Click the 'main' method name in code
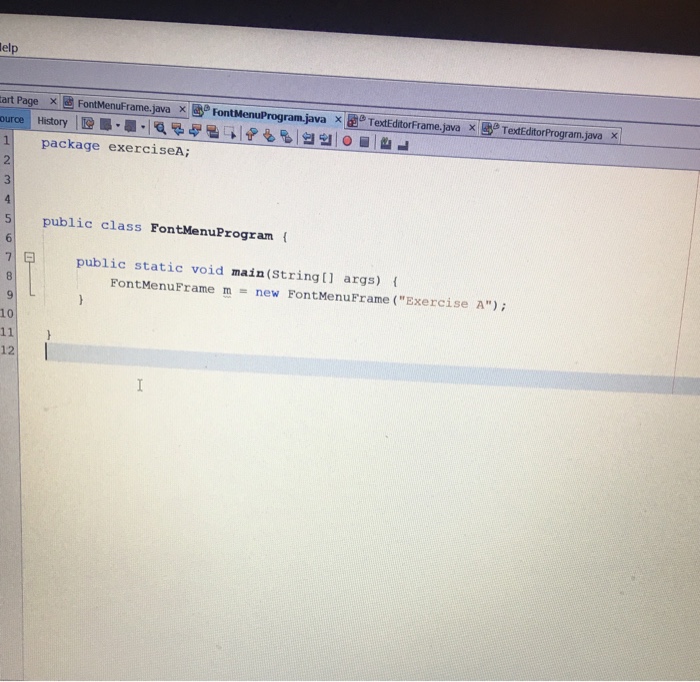The height and width of the screenshot is (682, 700). (x=248, y=272)
